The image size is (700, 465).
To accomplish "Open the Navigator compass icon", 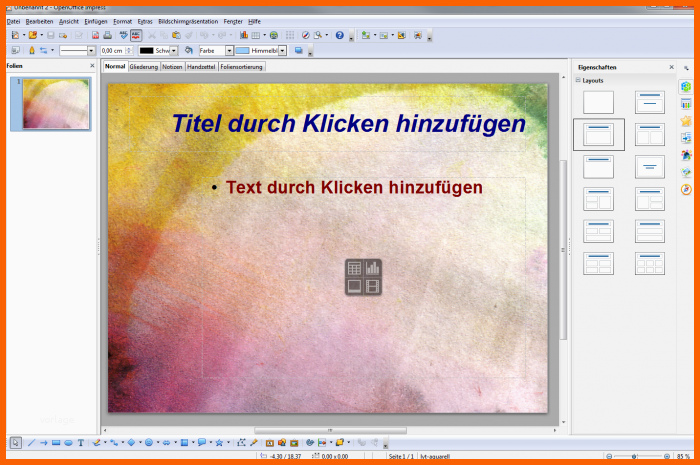I will pyautogui.click(x=306, y=35).
